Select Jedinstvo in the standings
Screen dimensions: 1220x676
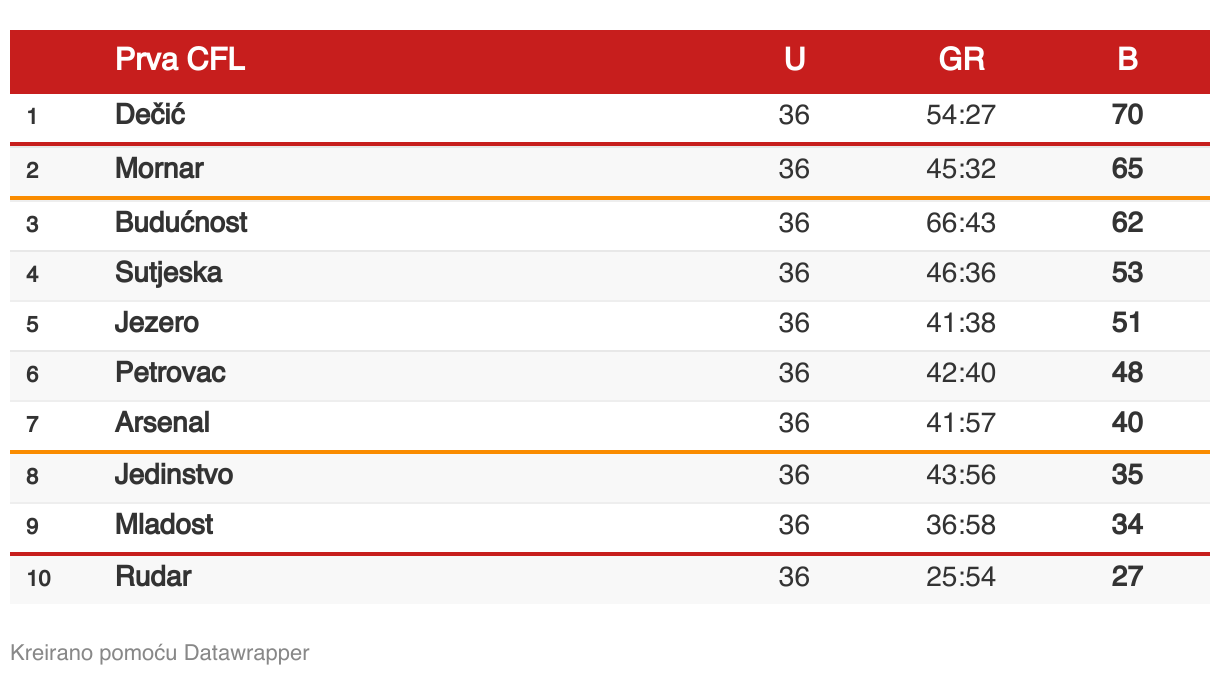174,474
